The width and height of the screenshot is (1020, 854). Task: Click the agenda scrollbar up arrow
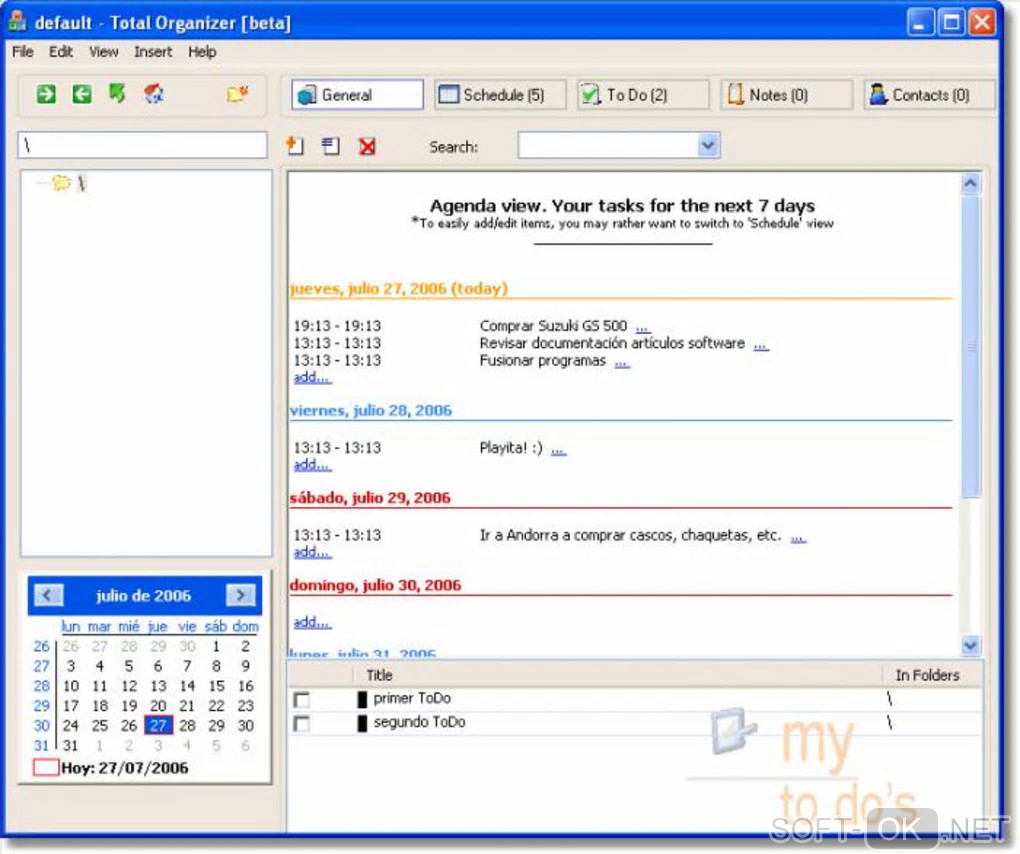coord(970,183)
